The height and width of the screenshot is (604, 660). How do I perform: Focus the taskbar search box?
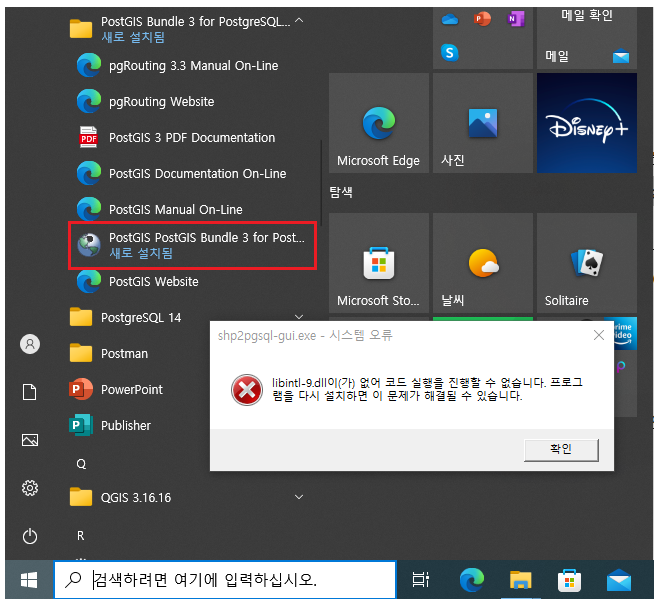225,580
